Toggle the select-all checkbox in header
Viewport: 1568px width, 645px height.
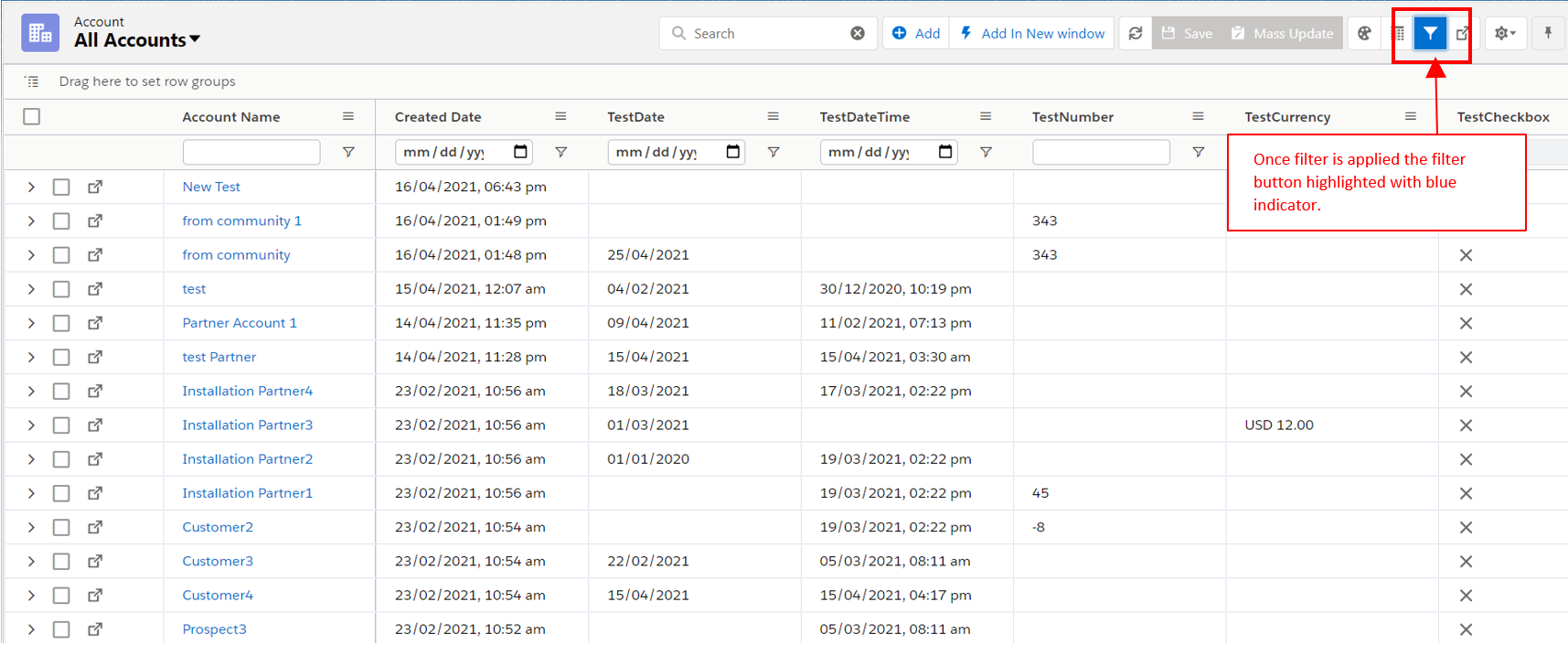click(32, 117)
